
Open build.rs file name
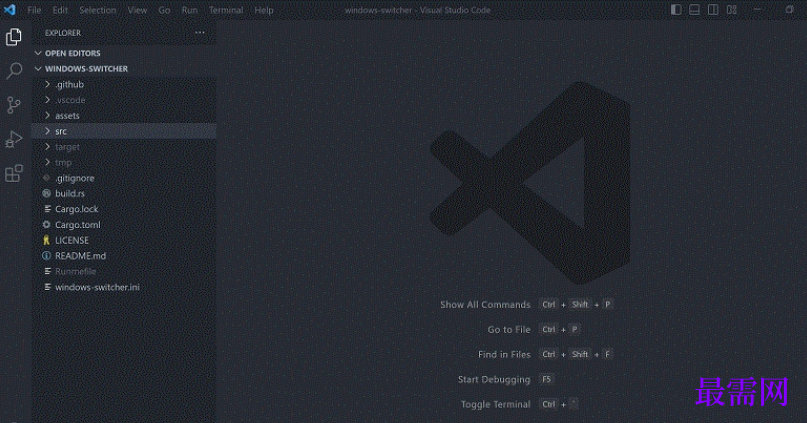[x=70, y=193]
